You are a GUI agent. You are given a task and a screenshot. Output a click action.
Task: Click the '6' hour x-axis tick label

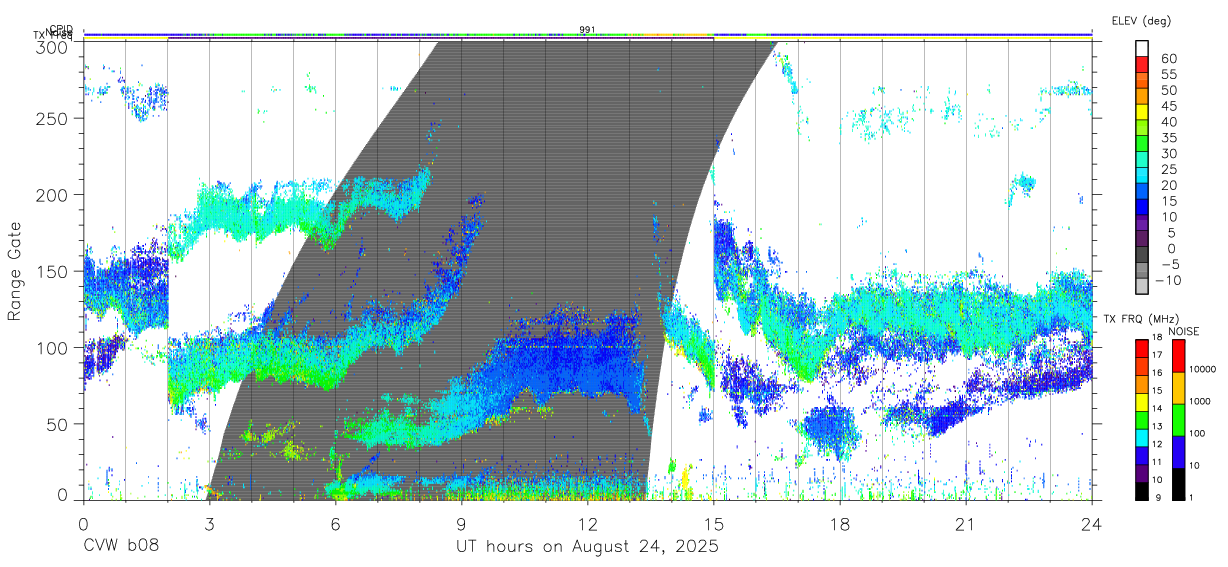pos(335,524)
